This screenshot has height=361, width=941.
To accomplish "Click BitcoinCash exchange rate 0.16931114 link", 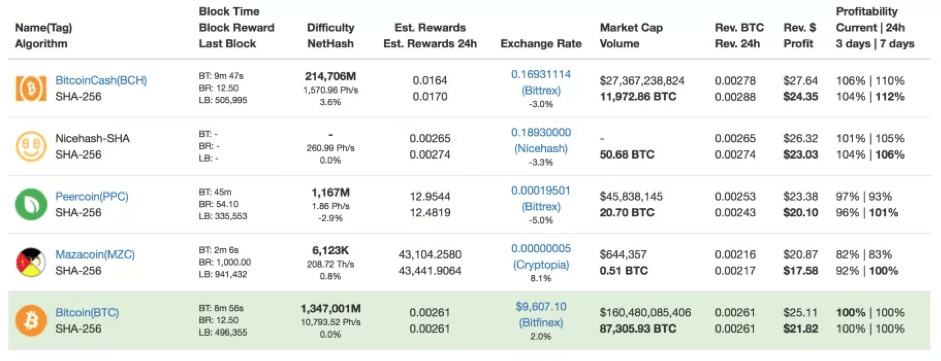I will [x=541, y=74].
